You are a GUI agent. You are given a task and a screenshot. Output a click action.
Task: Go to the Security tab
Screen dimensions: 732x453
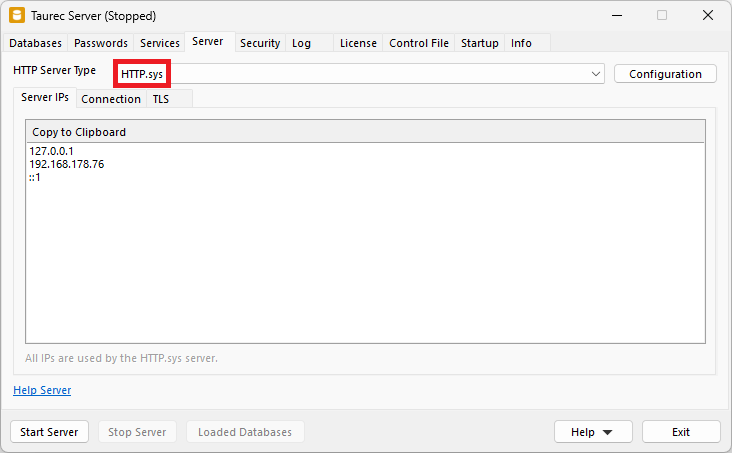260,43
